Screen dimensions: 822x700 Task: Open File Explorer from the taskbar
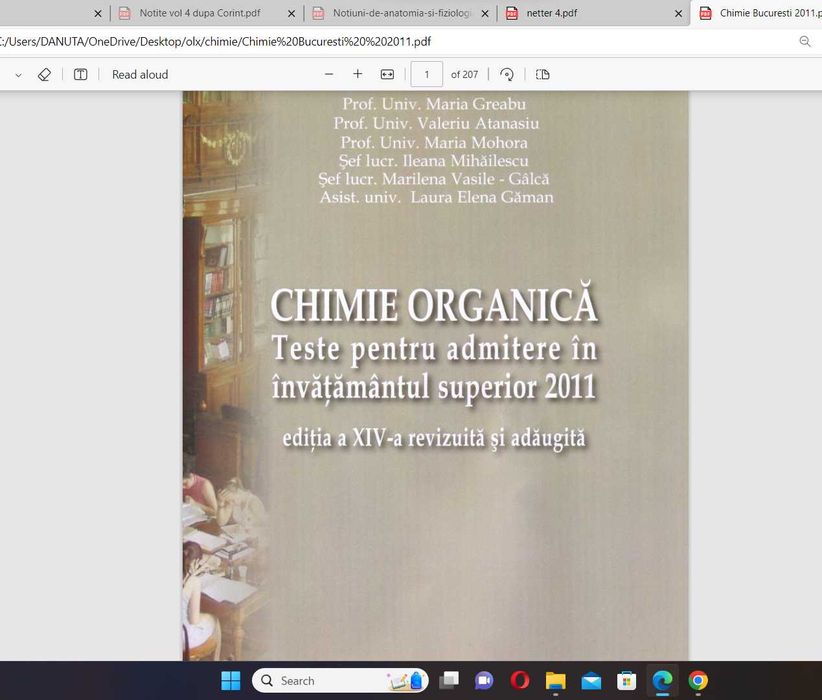556,681
